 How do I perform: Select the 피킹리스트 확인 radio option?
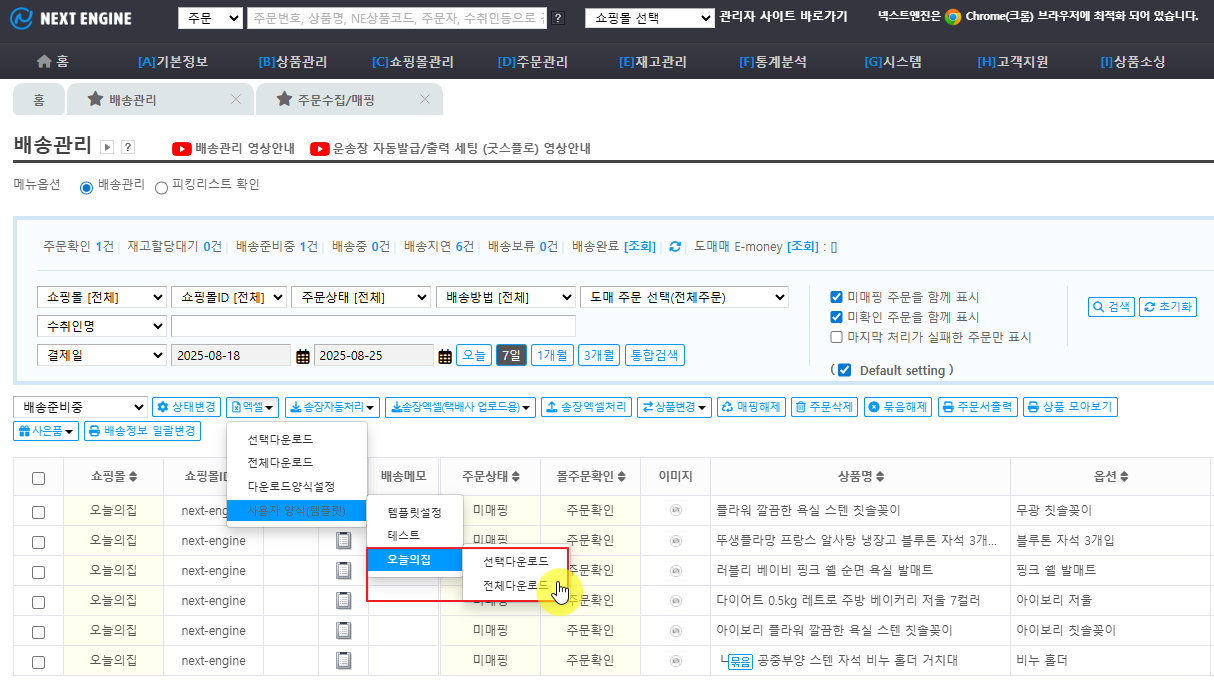coord(162,186)
